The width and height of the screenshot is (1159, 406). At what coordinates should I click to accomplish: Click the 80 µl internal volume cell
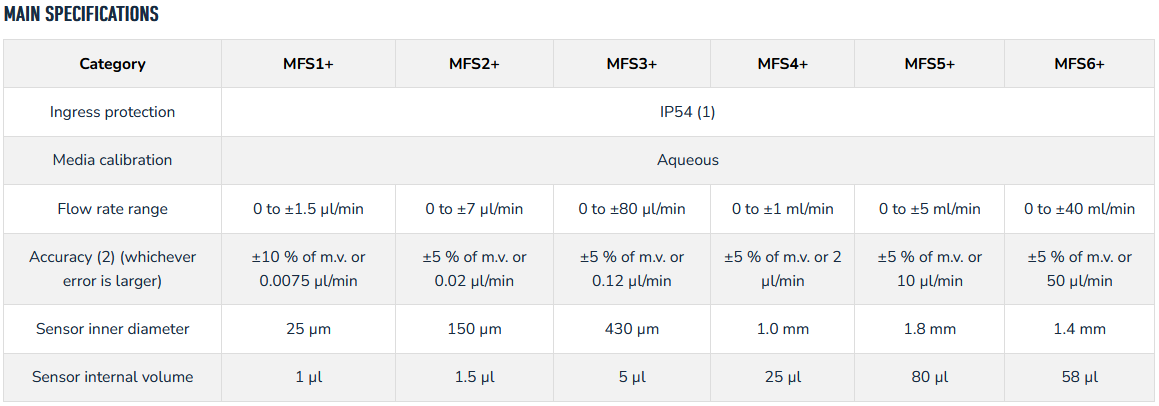coord(930,377)
